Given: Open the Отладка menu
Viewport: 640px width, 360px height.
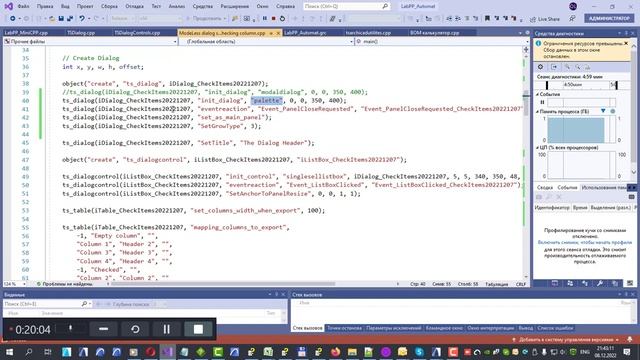Looking at the screenshot, I should [x=134, y=6].
